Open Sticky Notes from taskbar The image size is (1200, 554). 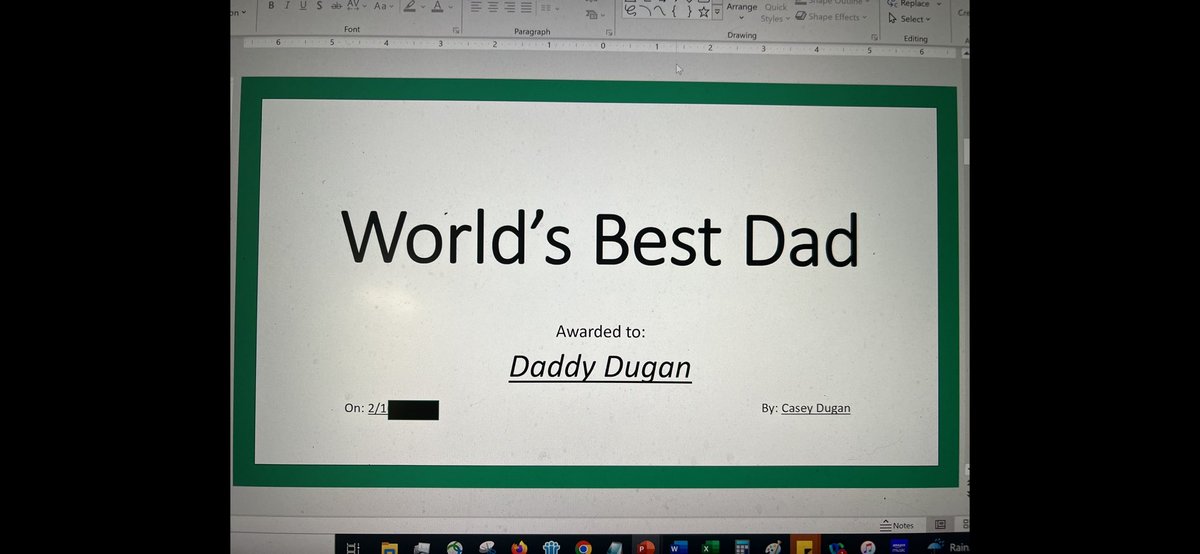point(803,547)
